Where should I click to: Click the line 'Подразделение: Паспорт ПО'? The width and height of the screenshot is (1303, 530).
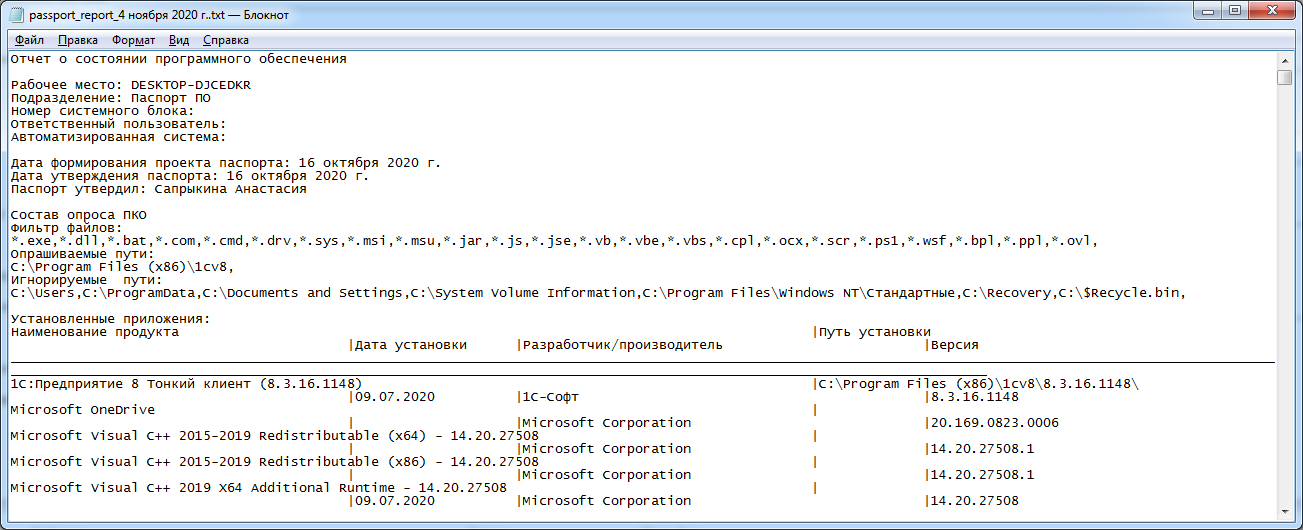pos(110,98)
